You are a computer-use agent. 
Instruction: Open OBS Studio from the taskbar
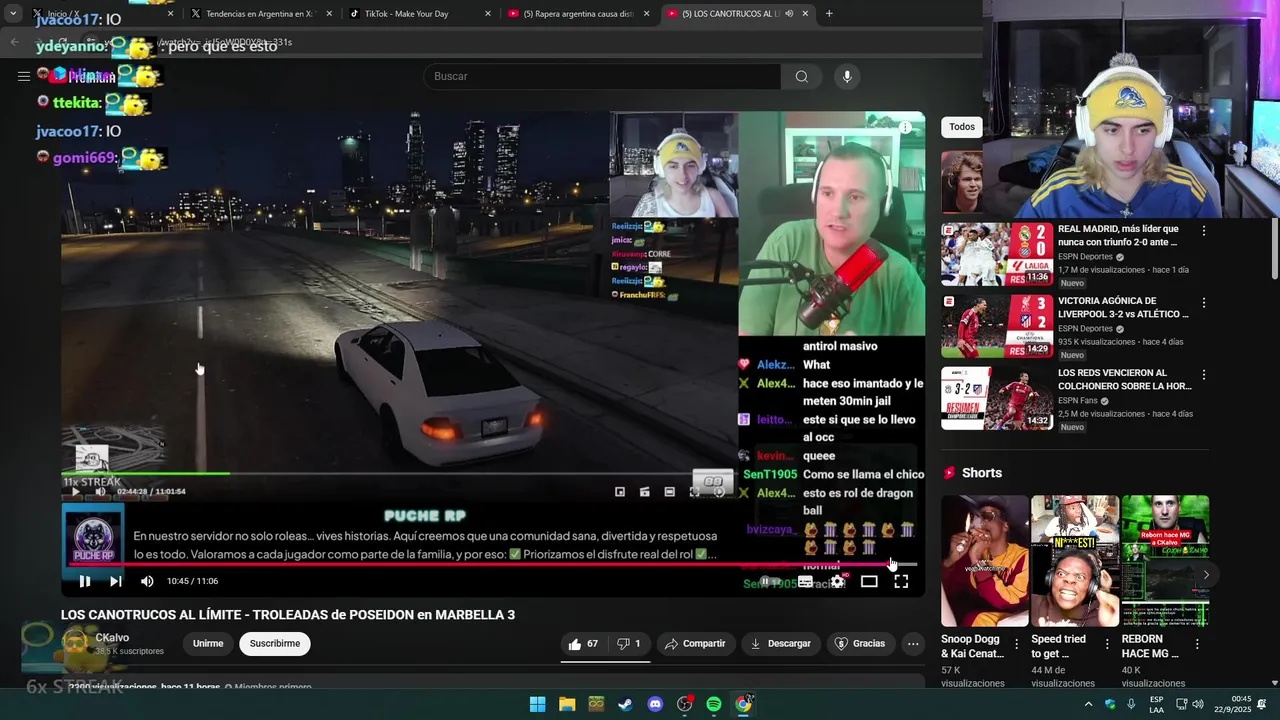(685, 704)
